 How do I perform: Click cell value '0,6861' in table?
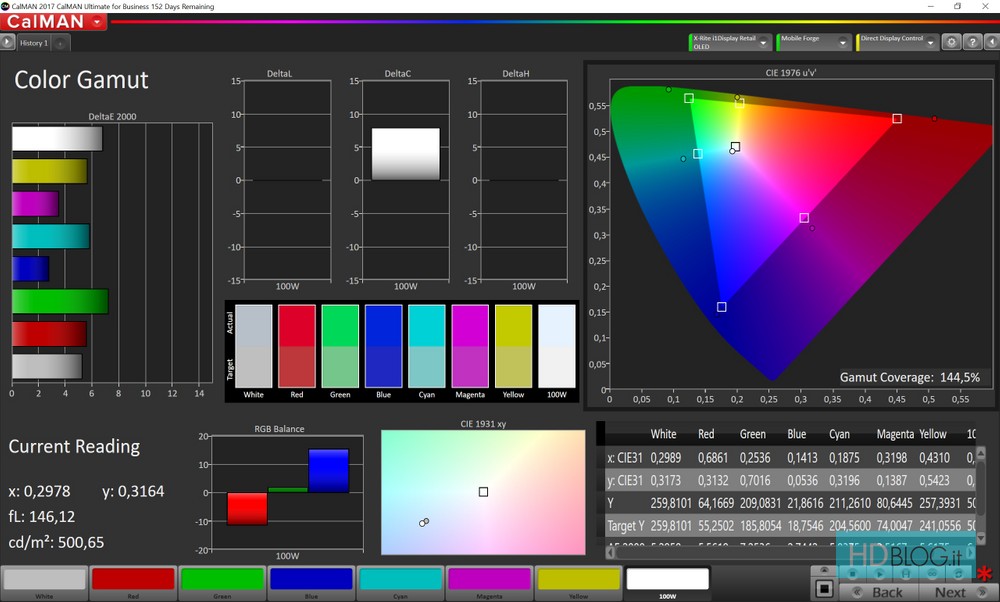pyautogui.click(x=712, y=458)
